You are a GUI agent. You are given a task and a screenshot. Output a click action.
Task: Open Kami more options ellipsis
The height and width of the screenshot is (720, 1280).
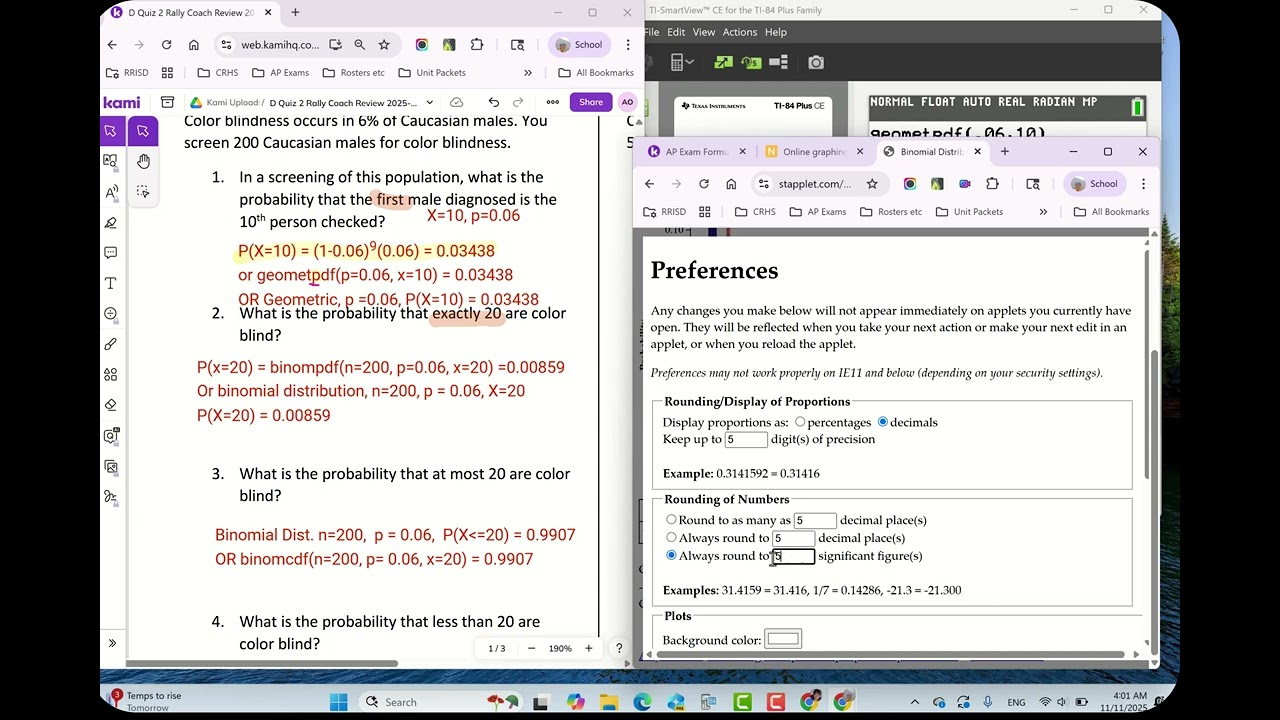pyautogui.click(x=552, y=102)
